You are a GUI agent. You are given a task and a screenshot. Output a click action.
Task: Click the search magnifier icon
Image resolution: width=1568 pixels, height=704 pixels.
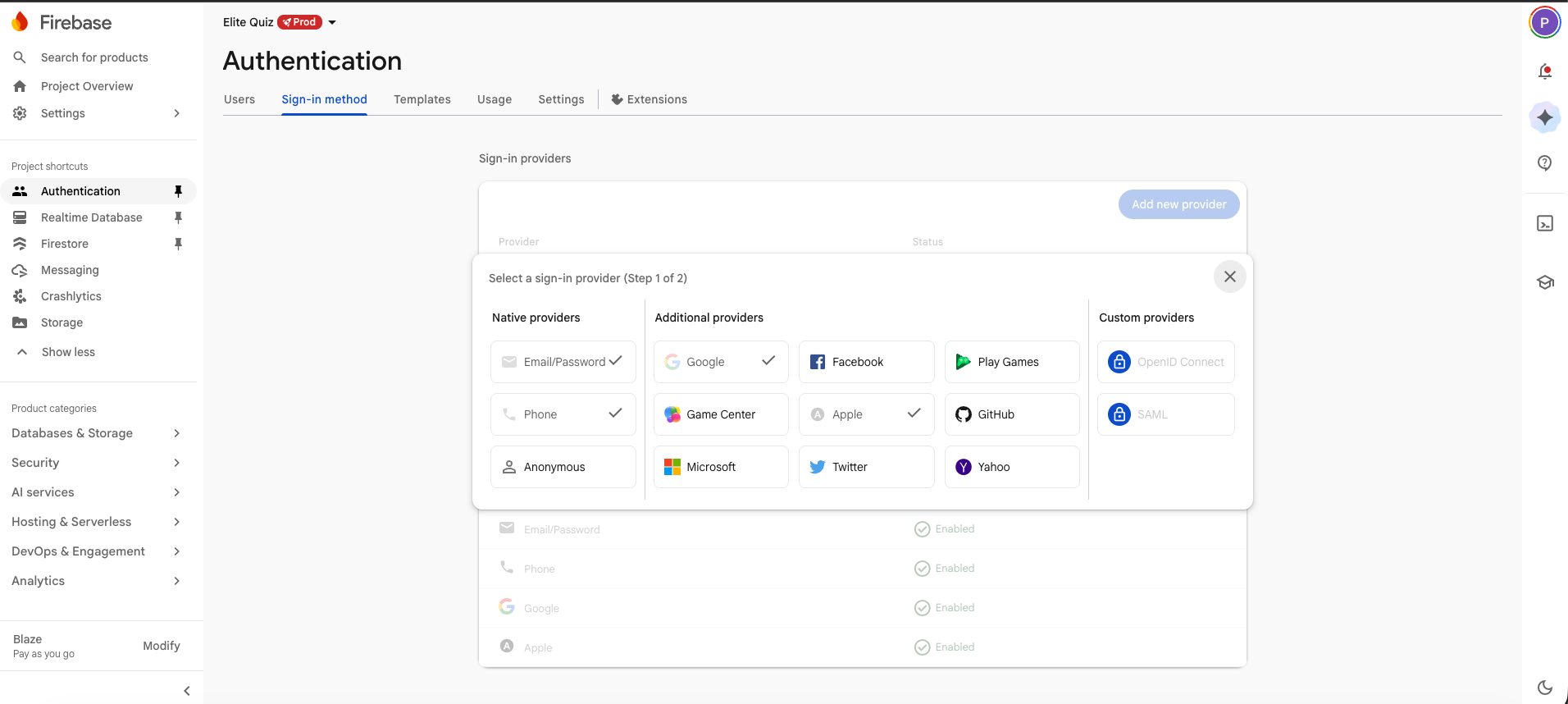click(x=20, y=57)
